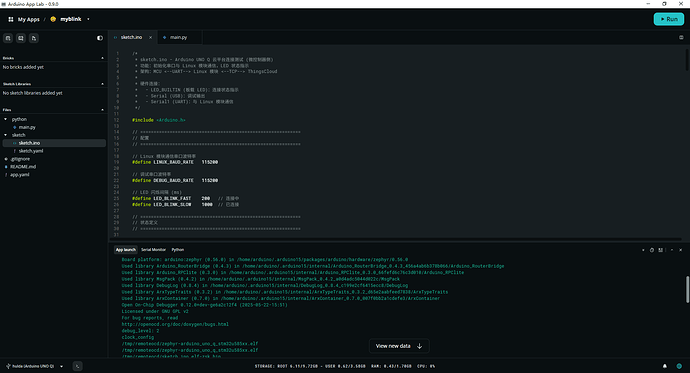This screenshot has height=373, width=690.
Task: Click 'No sketch libraries added yet' text
Action: pos(33,93)
